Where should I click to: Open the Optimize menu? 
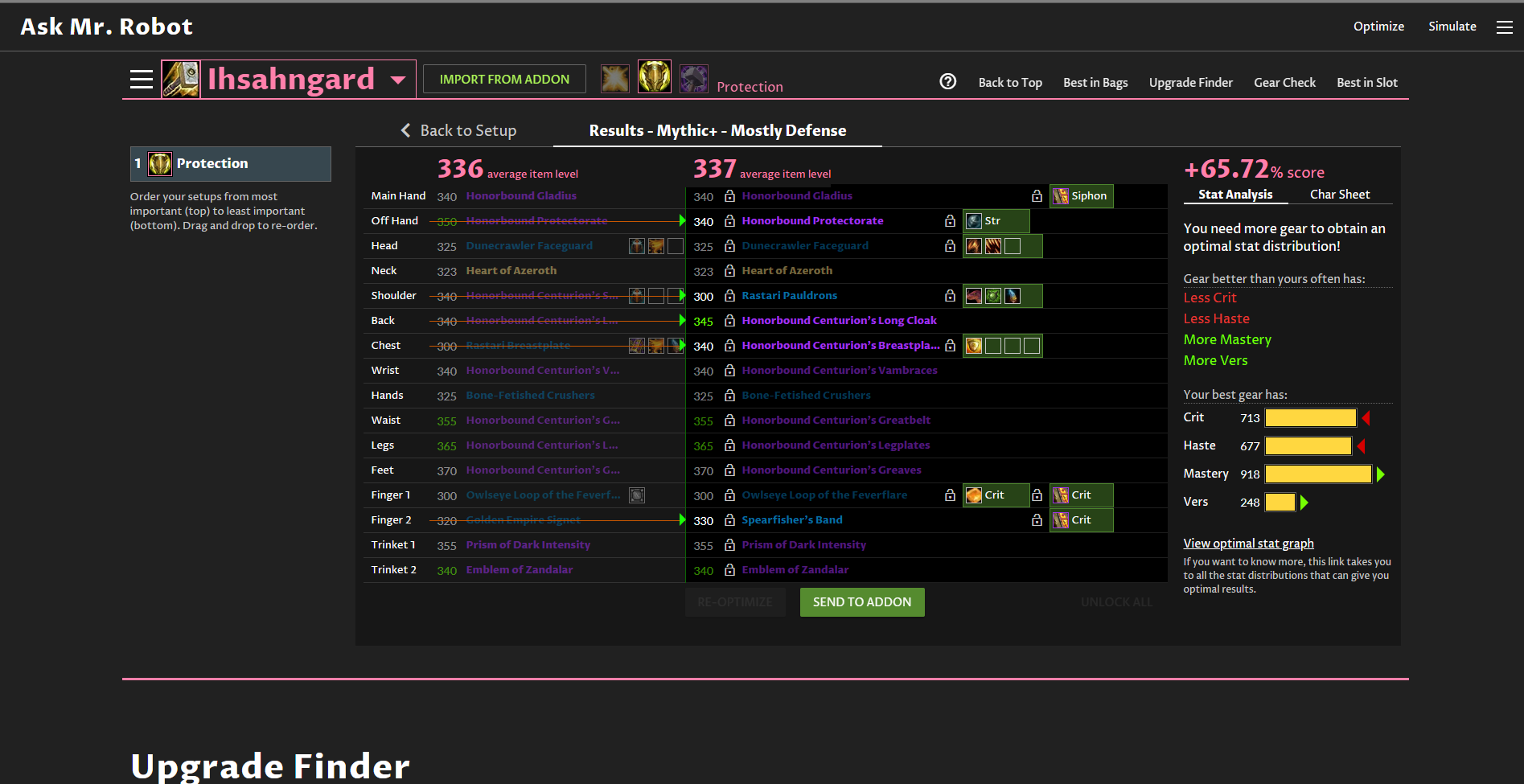[1378, 27]
